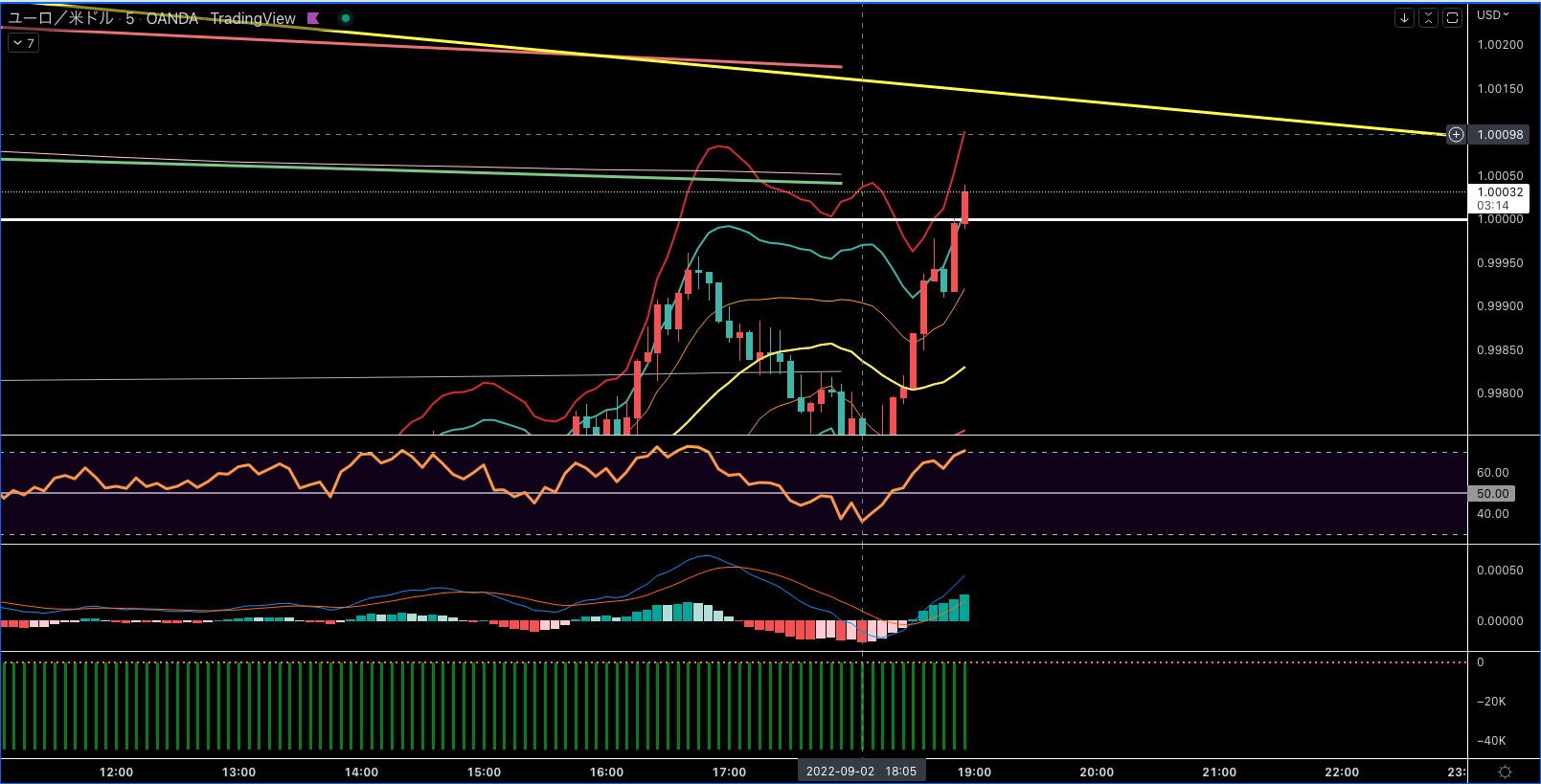Click the purple flag icon beside TradingView

click(313, 18)
